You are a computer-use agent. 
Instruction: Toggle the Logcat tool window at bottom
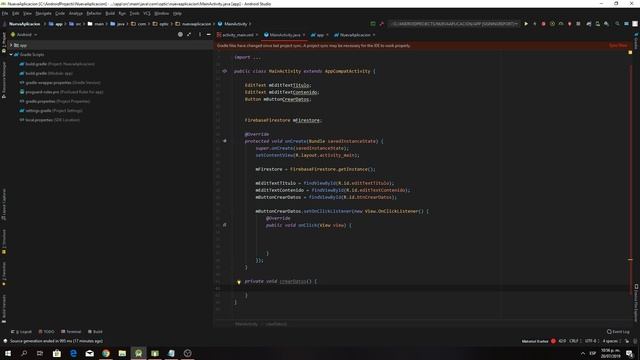pyautogui.click(x=22, y=331)
